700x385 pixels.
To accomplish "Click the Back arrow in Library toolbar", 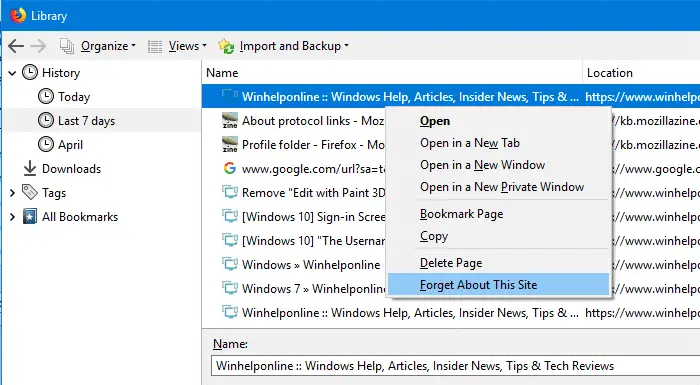I will point(16,46).
